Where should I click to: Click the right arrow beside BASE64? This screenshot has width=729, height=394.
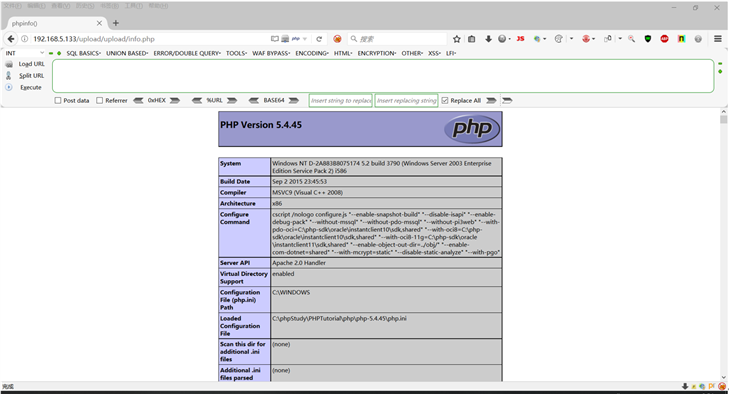(x=293, y=100)
